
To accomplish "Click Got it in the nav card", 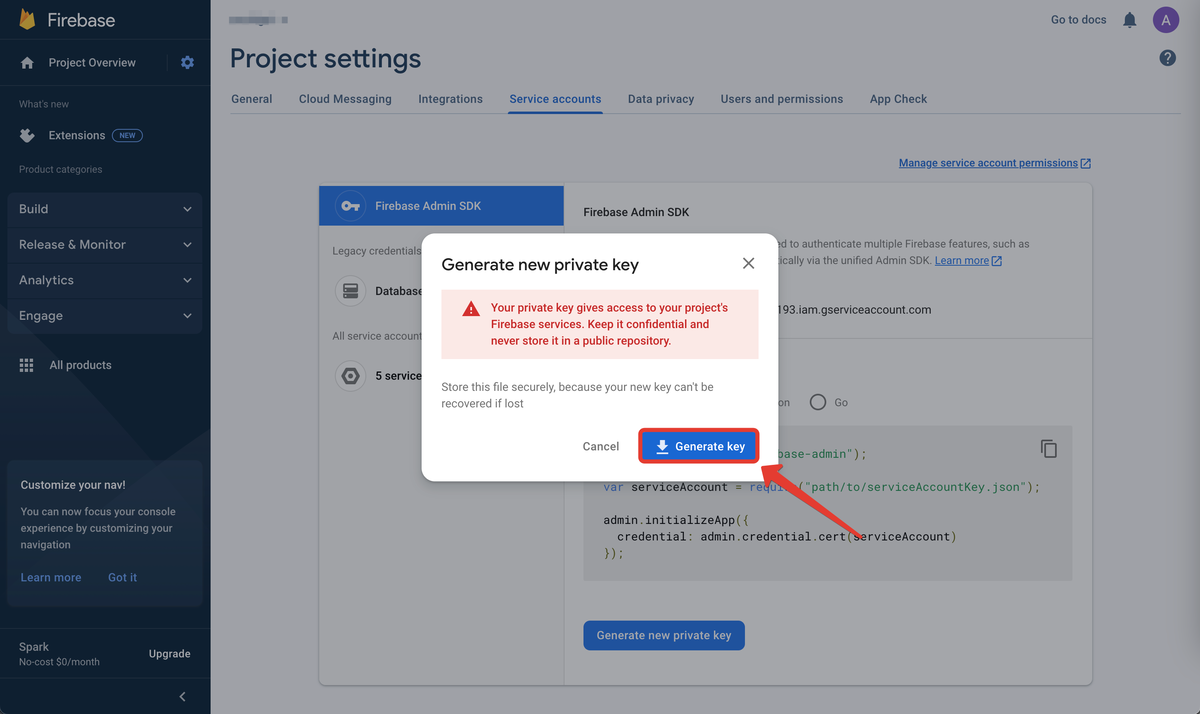I will pyautogui.click(x=123, y=578).
